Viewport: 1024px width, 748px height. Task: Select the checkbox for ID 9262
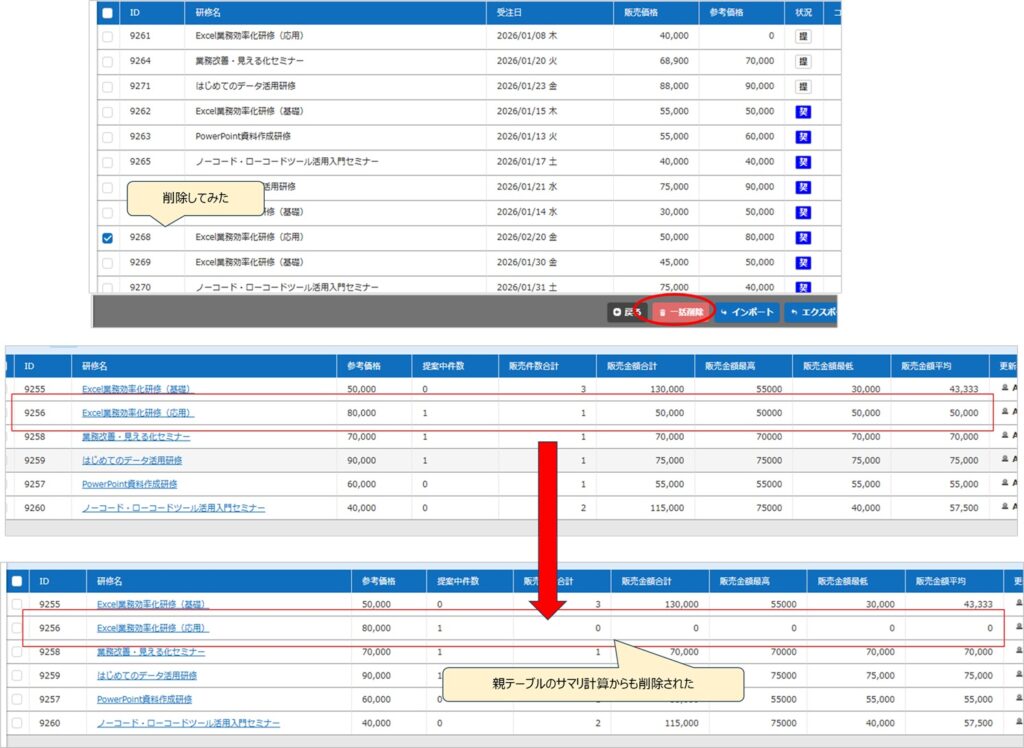tap(107, 112)
